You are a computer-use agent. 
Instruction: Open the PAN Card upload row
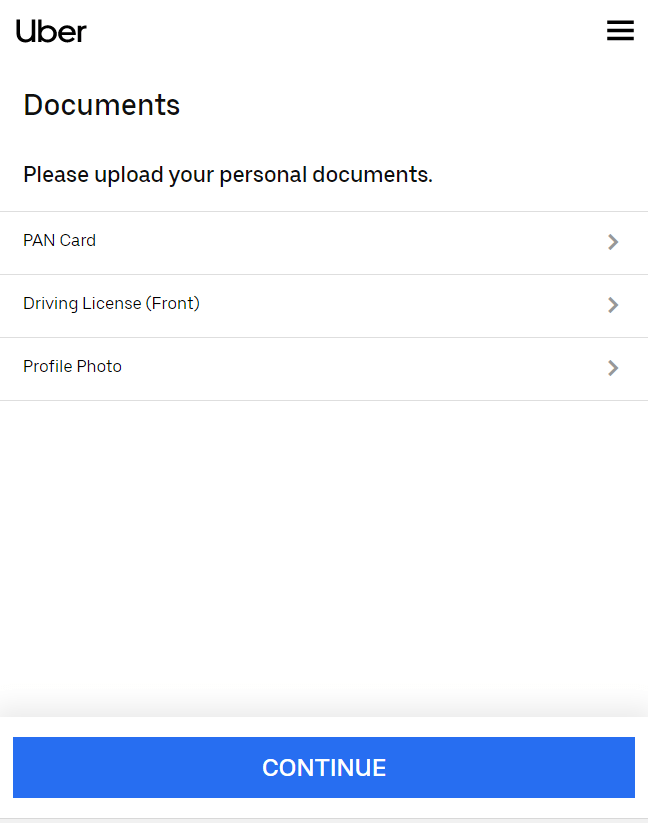tap(324, 243)
